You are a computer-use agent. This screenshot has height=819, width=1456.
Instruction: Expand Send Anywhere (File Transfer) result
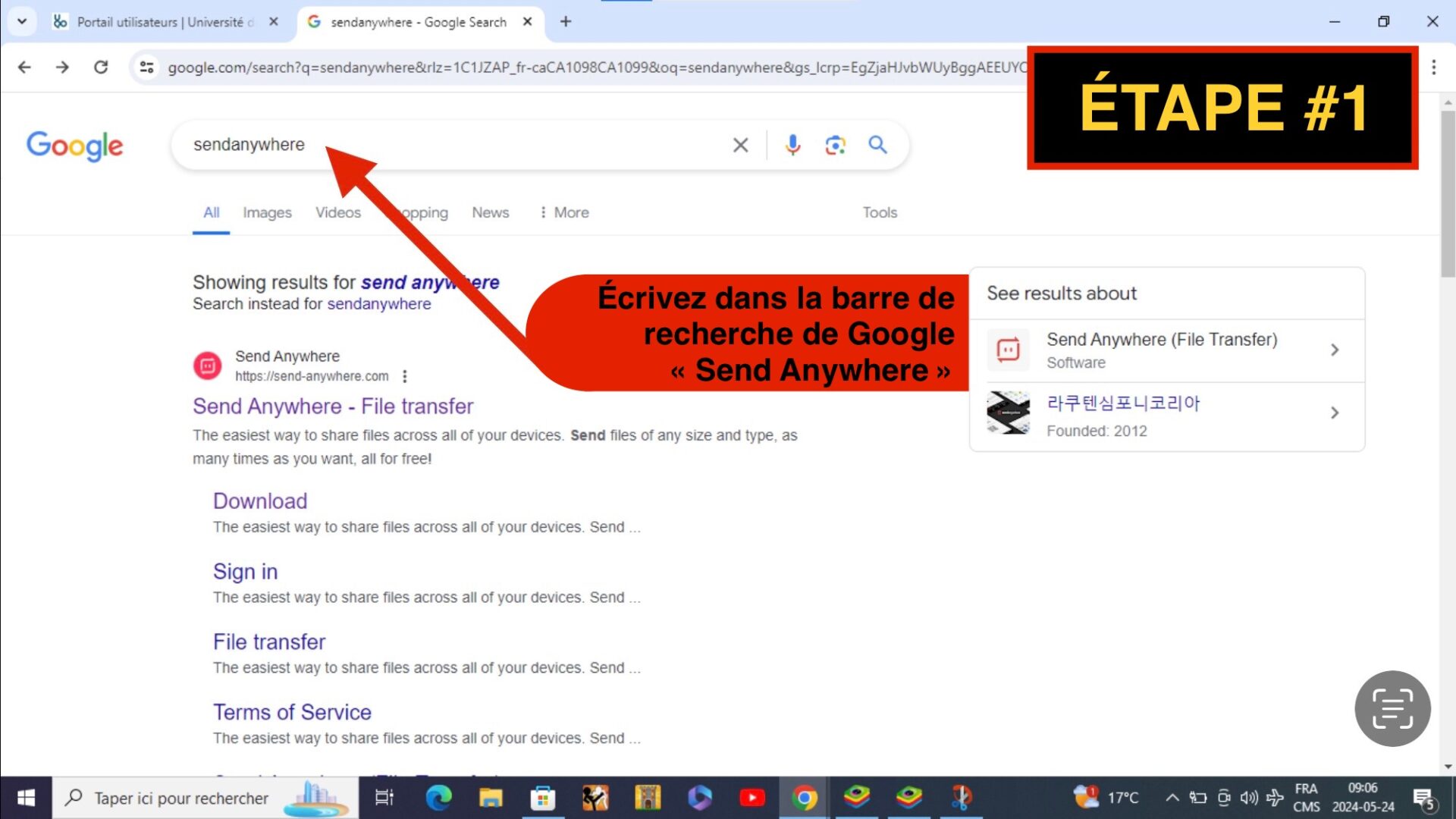tap(1166, 350)
